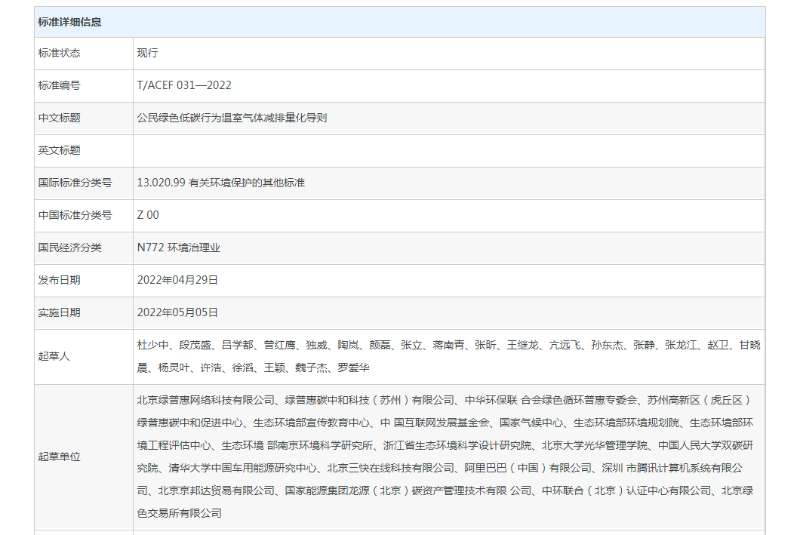Select the 现行 status value
This screenshot has width=800, height=535.
click(x=148, y=53)
